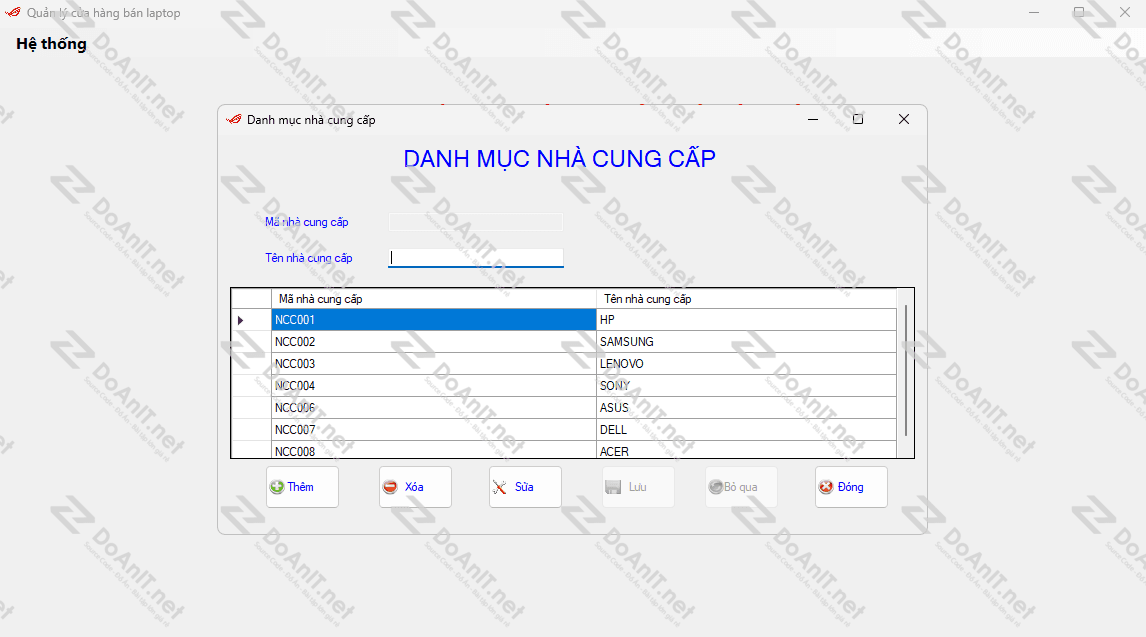
Task: Click the red minus icon on Xóa
Action: click(x=390, y=487)
